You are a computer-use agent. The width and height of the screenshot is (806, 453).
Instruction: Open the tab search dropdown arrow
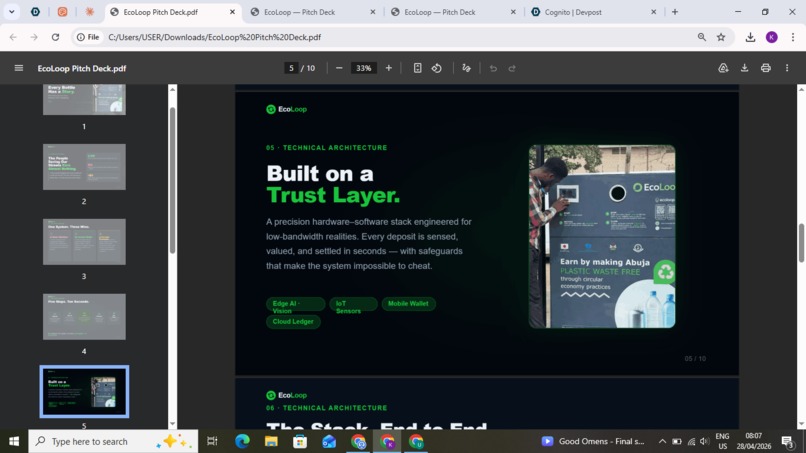pyautogui.click(x=11, y=12)
